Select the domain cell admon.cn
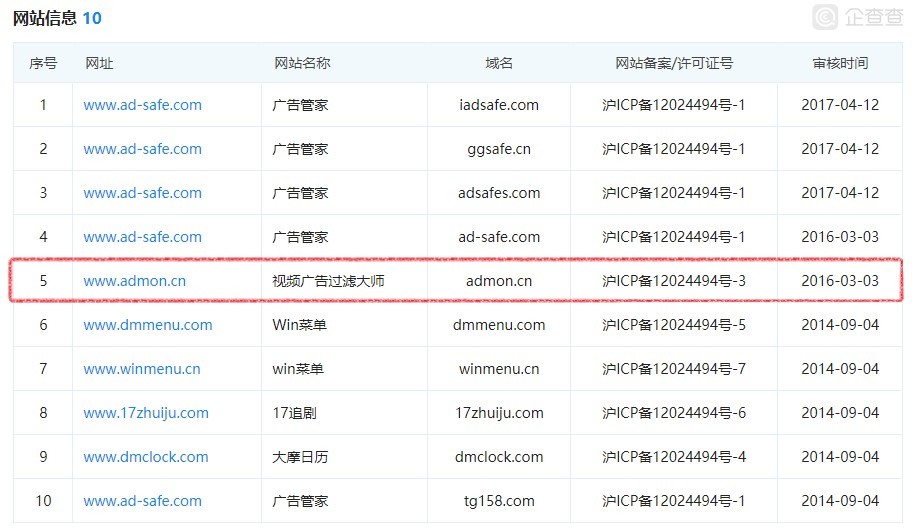Image resolution: width=915 pixels, height=531 pixels. tap(499, 281)
